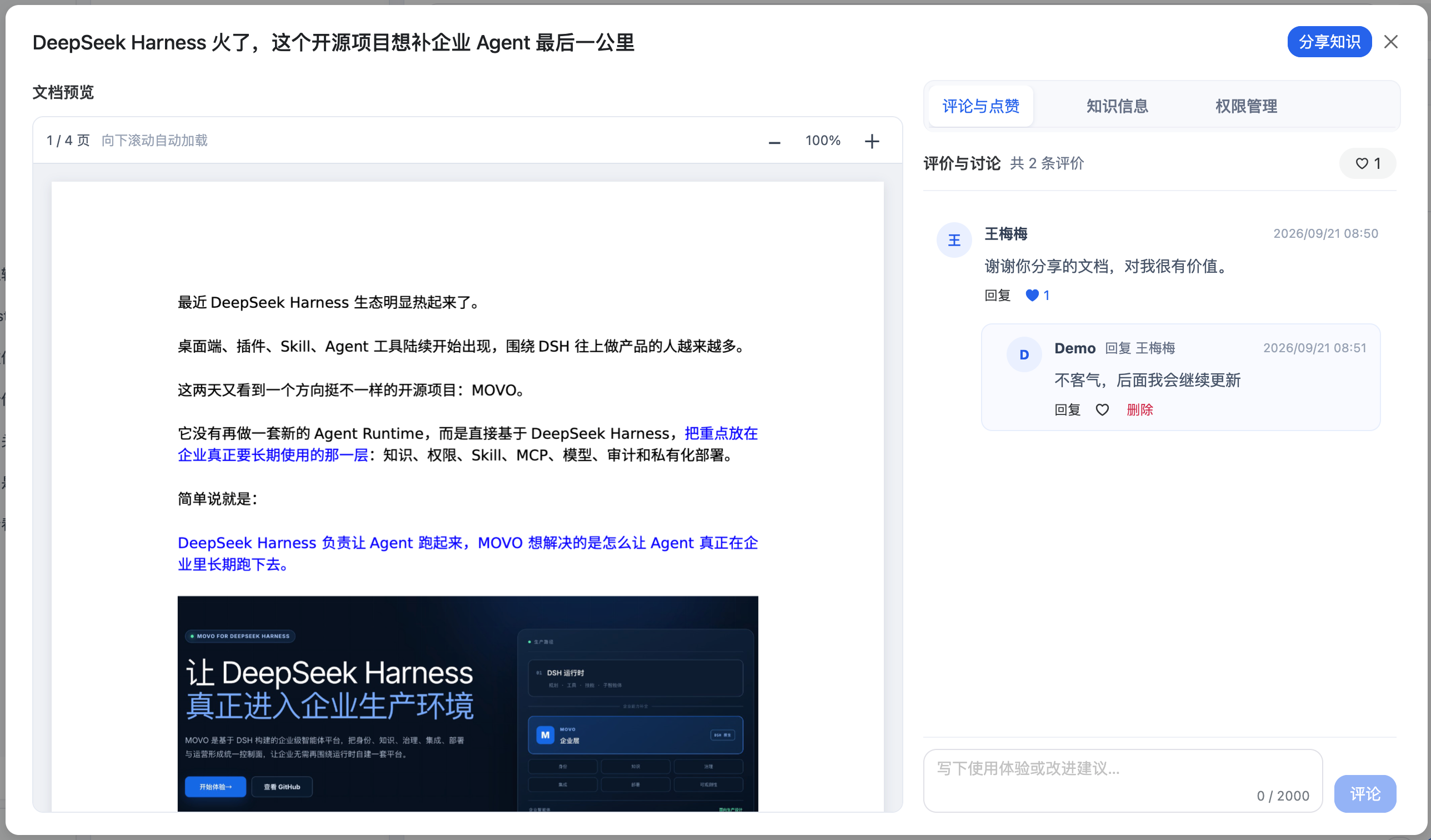Reply to 王梅梅's comment
The image size is (1431, 840).
(x=997, y=296)
